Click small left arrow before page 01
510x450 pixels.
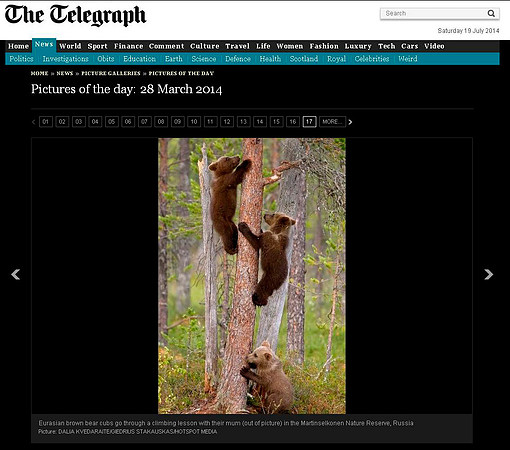33,122
